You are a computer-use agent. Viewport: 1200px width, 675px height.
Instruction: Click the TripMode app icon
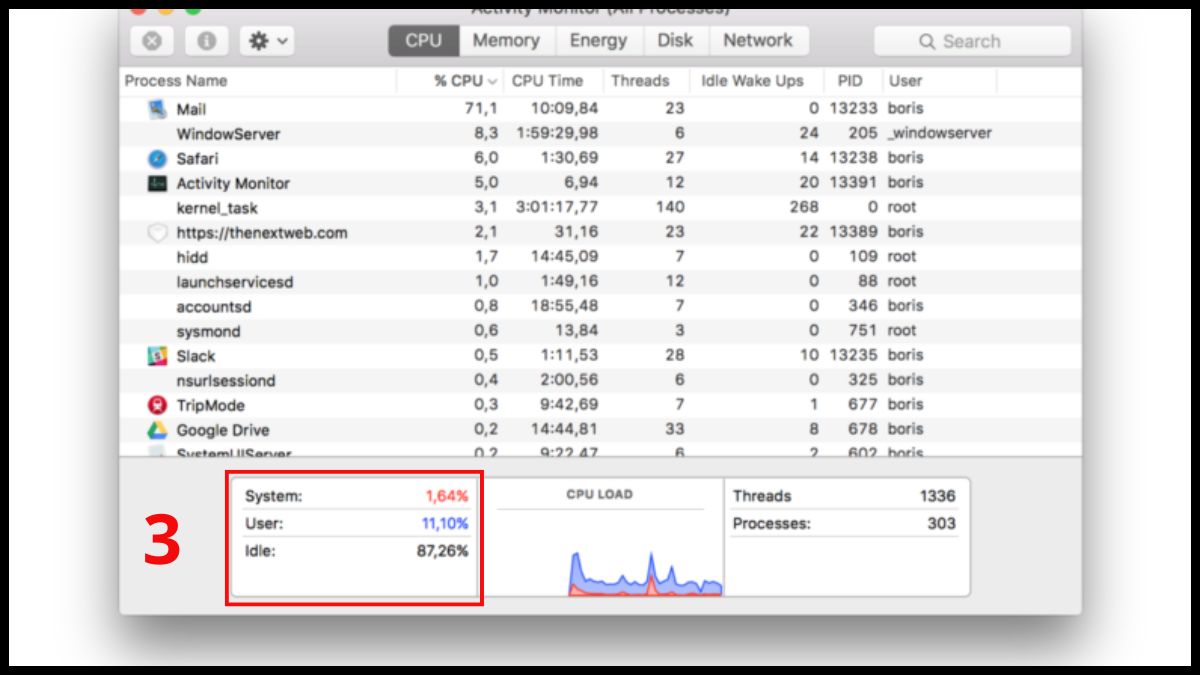click(x=158, y=405)
